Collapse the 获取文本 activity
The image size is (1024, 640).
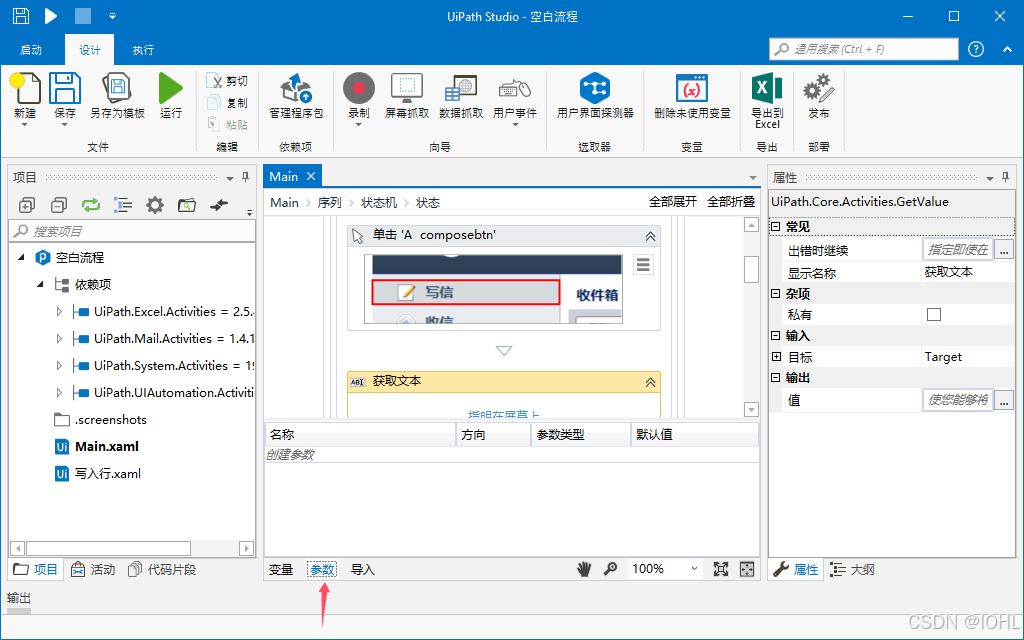[x=650, y=383]
